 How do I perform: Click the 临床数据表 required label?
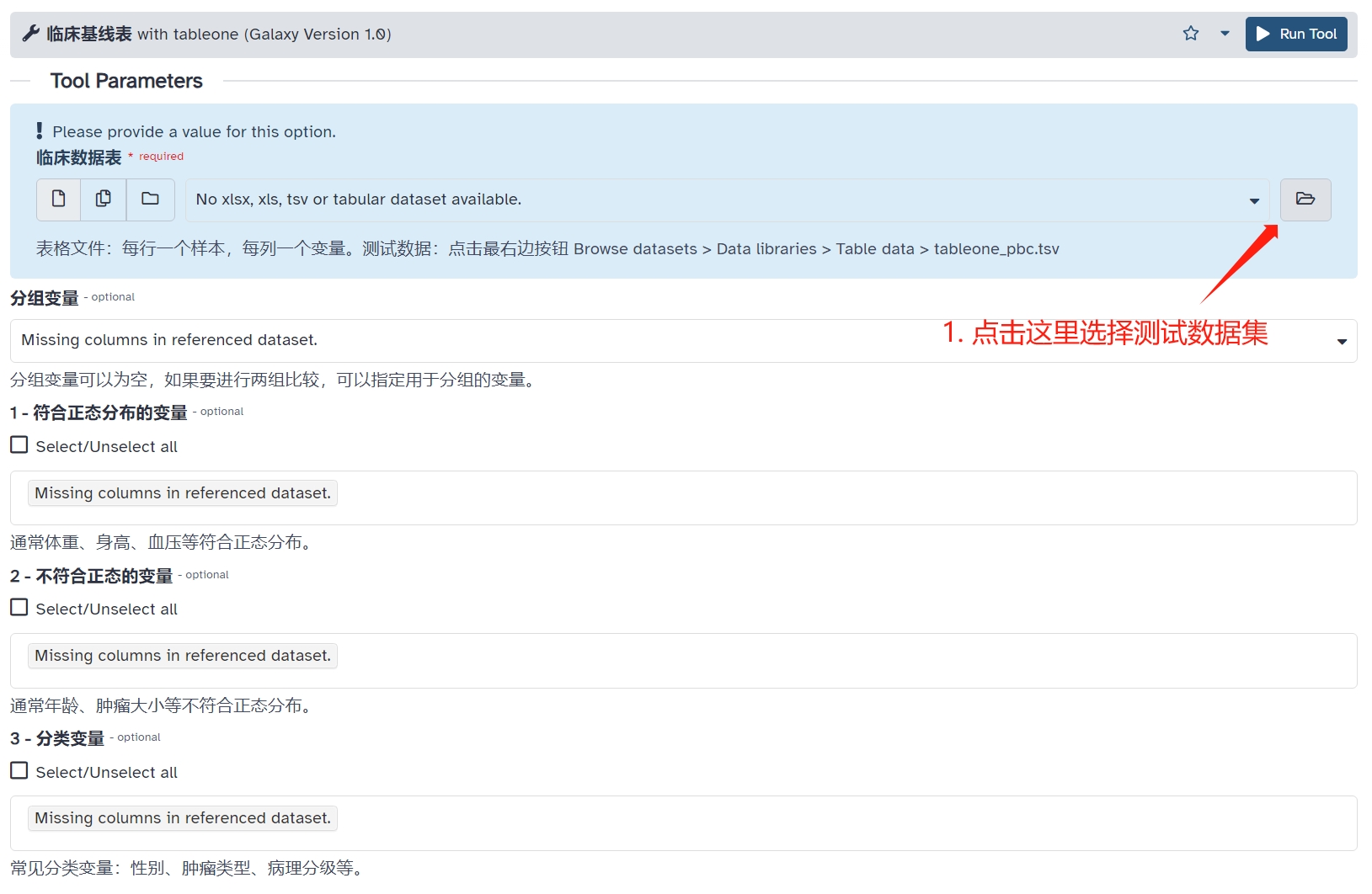[78, 157]
